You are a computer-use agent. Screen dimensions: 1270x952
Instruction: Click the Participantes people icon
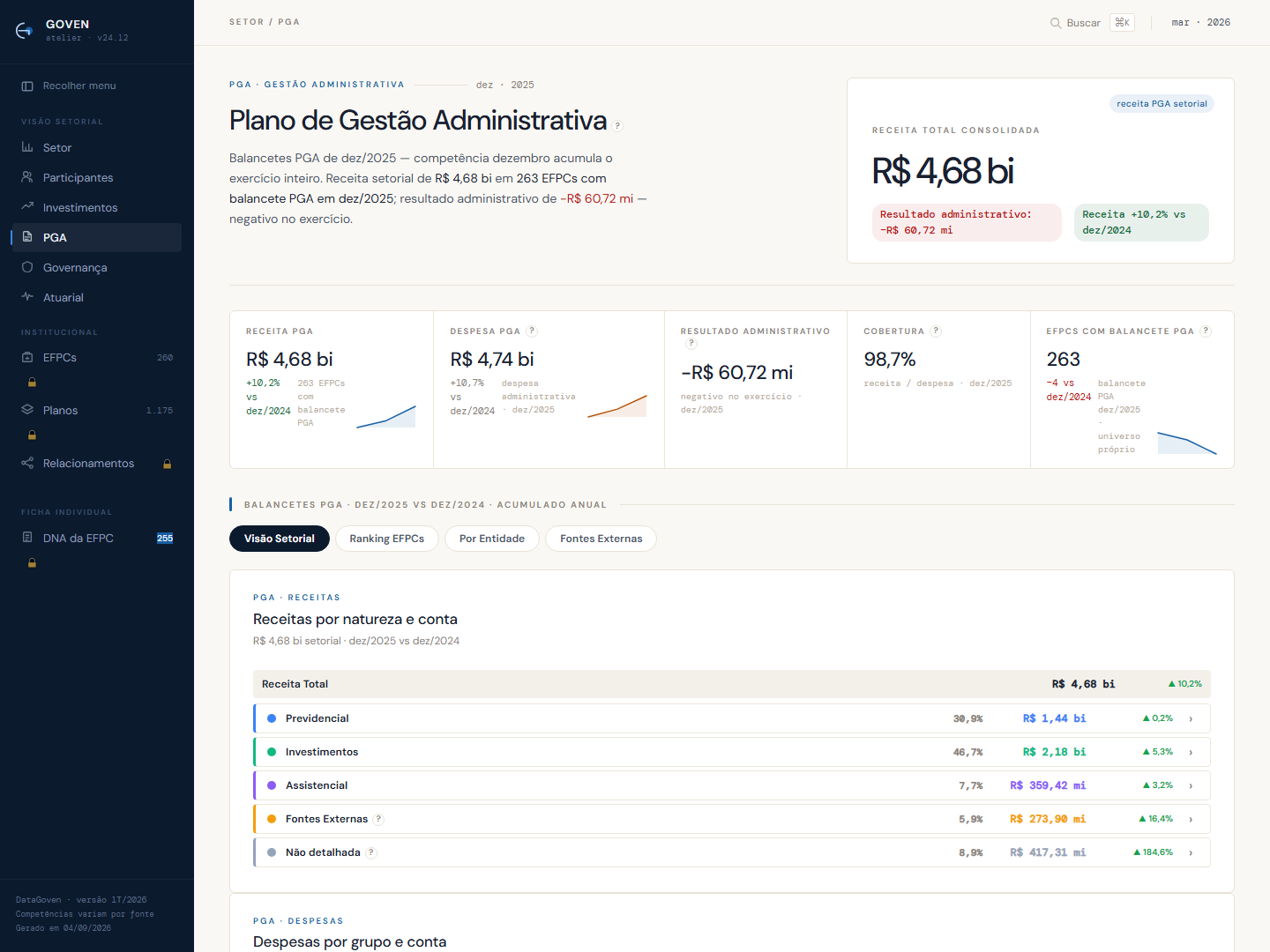[x=27, y=177]
